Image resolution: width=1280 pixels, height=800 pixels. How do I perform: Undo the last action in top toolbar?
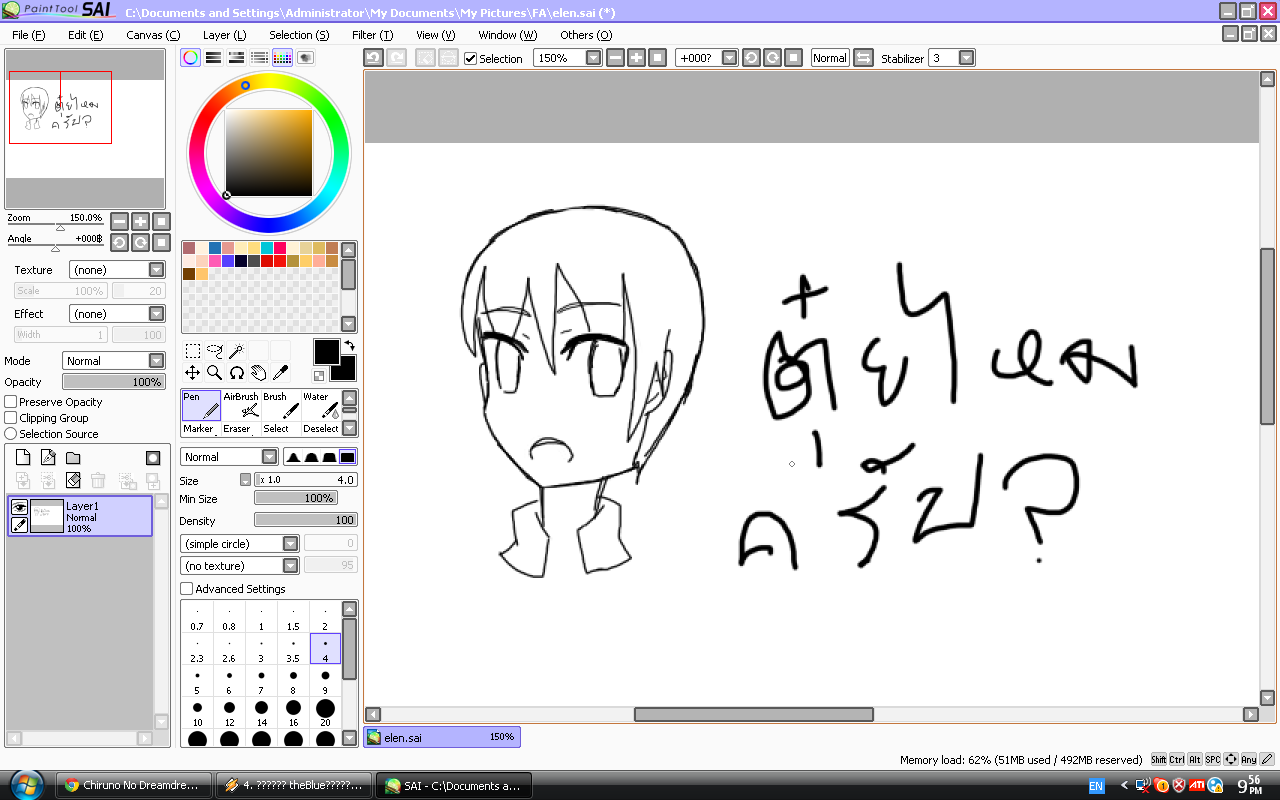(x=373, y=58)
